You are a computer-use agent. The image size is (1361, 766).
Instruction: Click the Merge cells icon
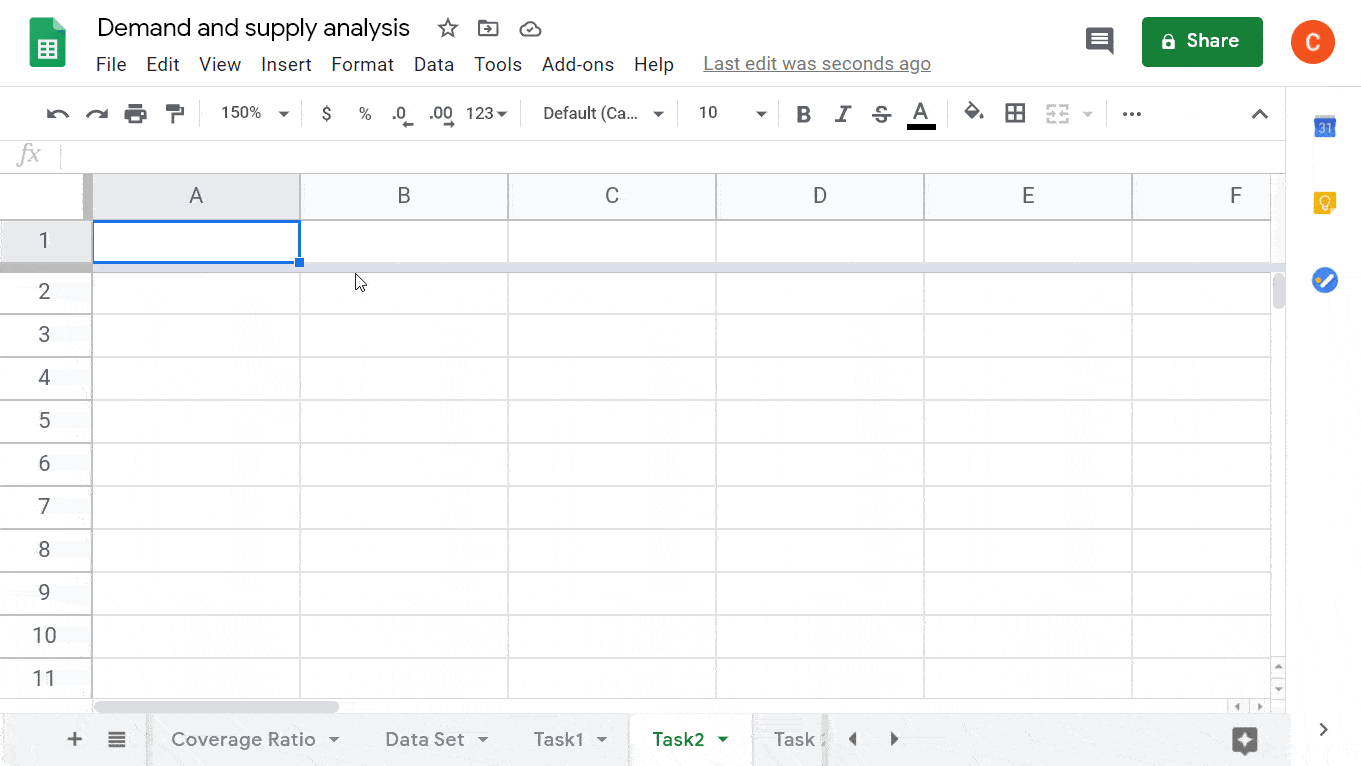1057,114
